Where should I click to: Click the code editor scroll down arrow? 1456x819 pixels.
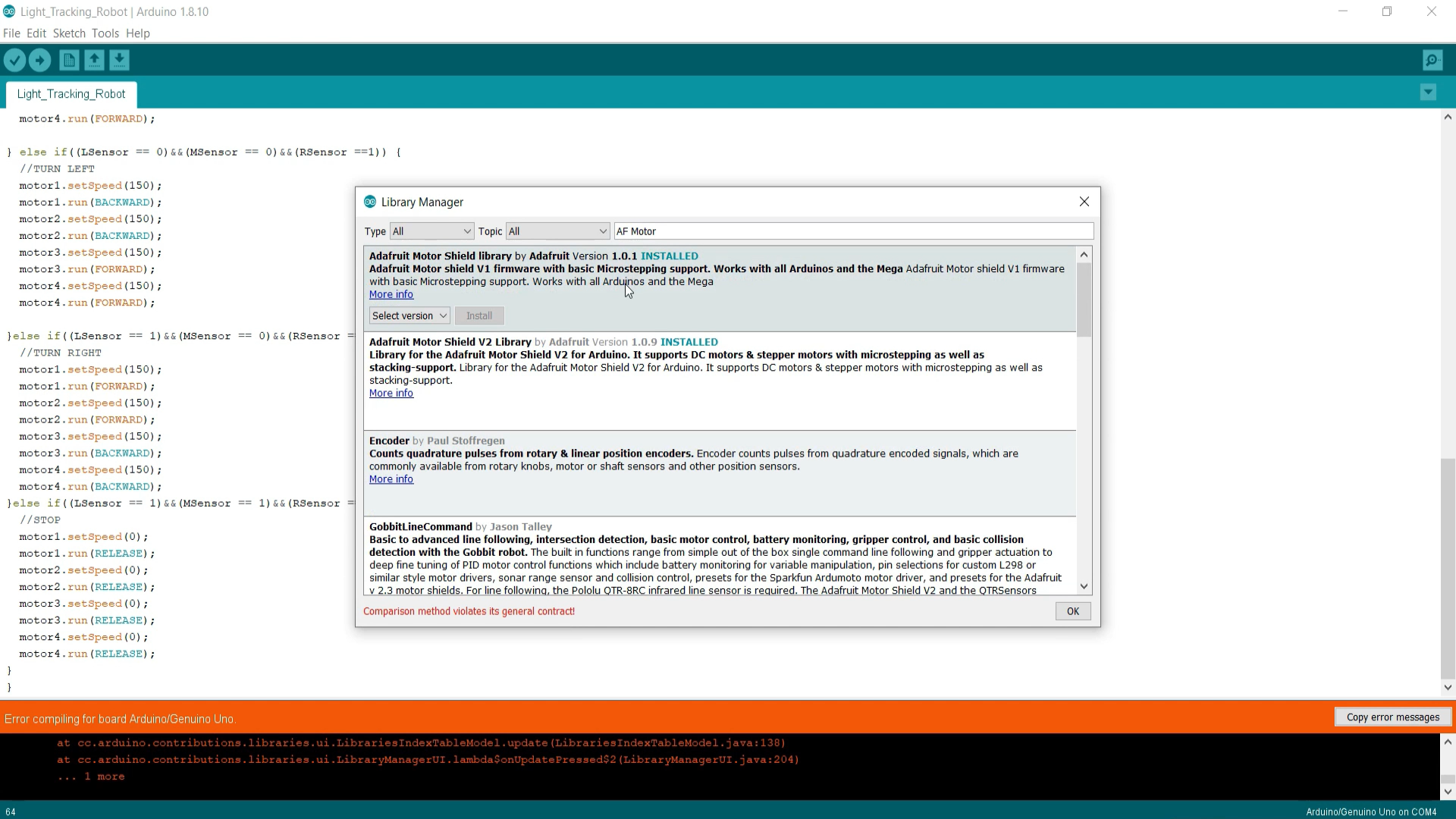pyautogui.click(x=1448, y=688)
